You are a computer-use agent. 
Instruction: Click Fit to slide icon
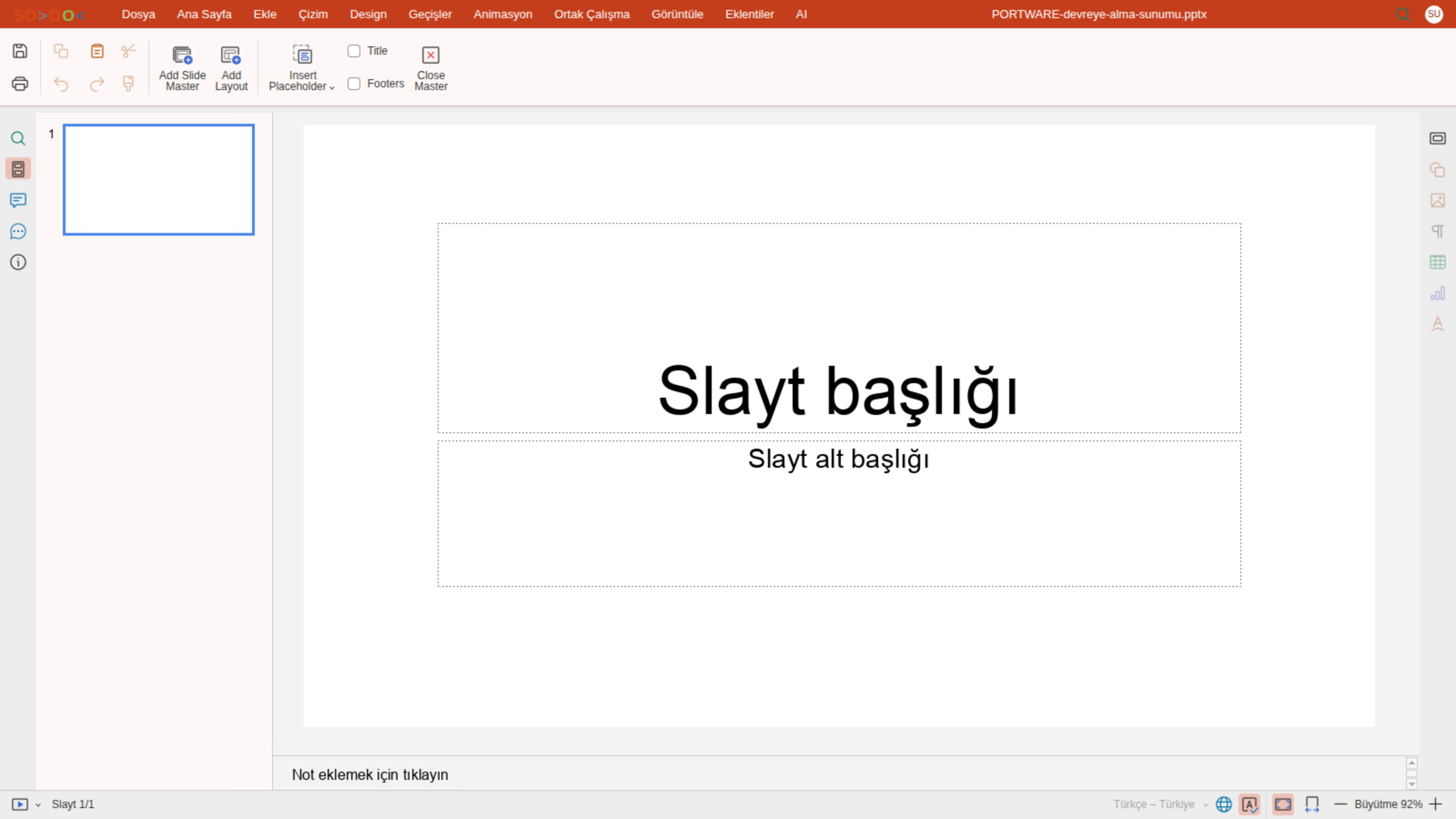coord(1283,804)
